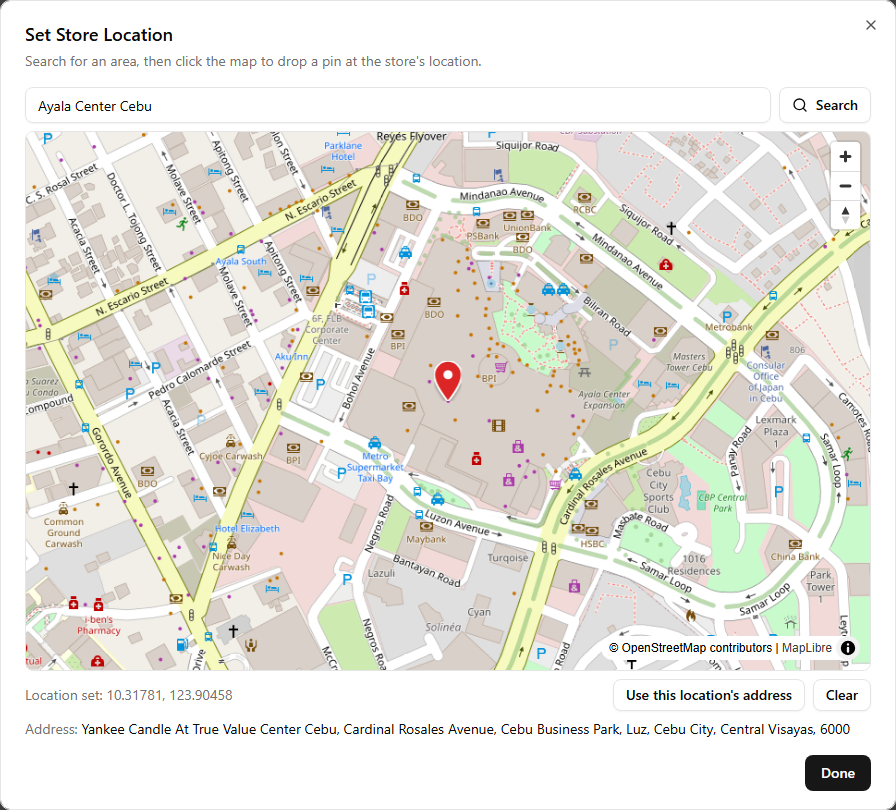Screen dimensions: 896x810
Task: Clear the set location
Action: pos(841,695)
